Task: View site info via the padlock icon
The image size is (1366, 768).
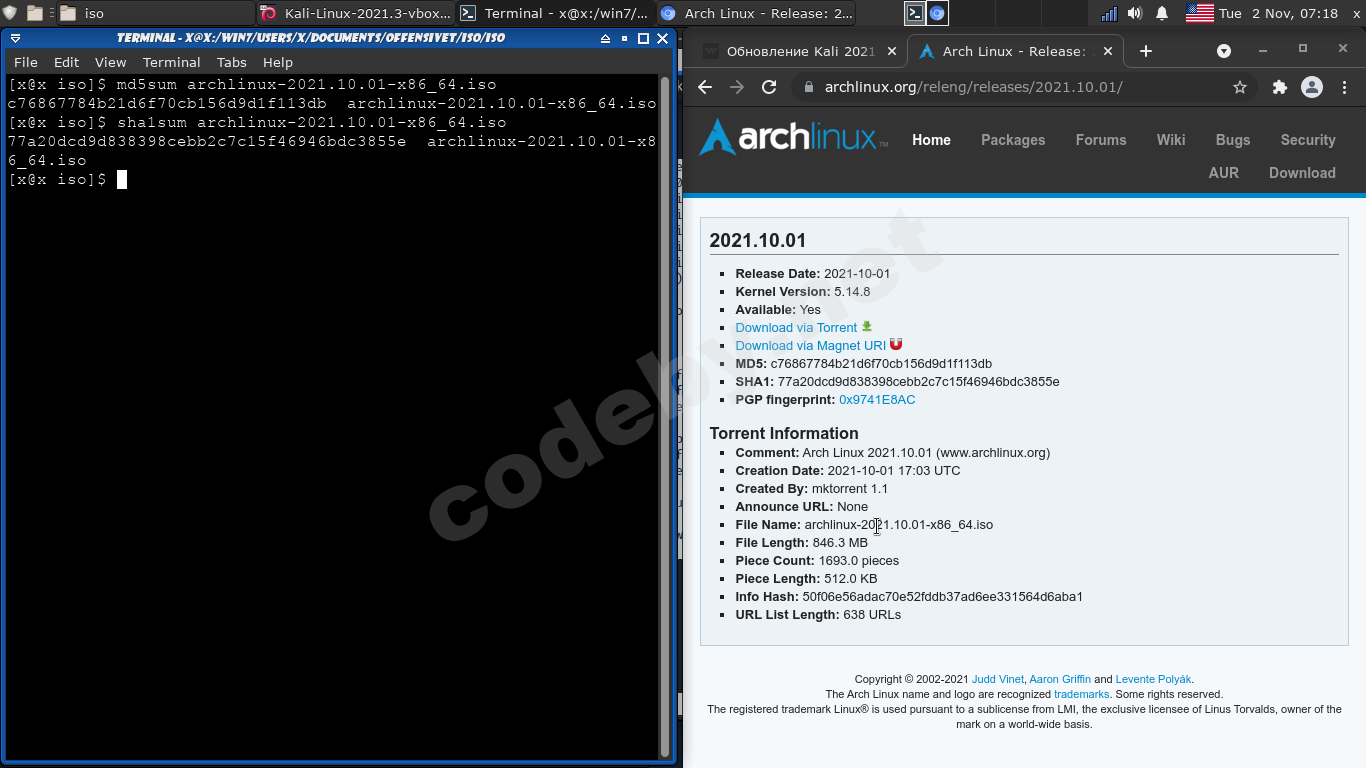Action: 808,87
